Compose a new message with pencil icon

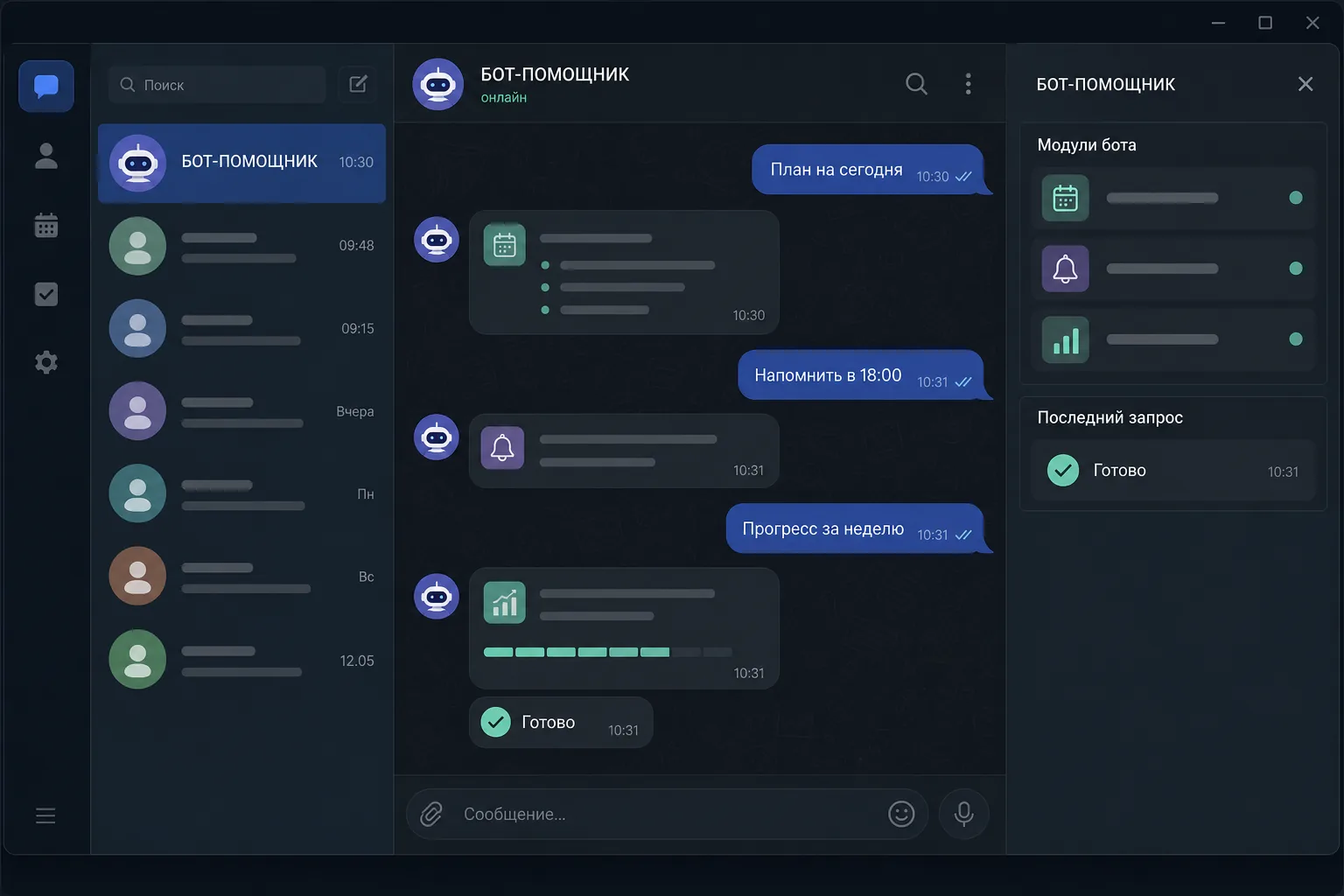click(x=358, y=84)
